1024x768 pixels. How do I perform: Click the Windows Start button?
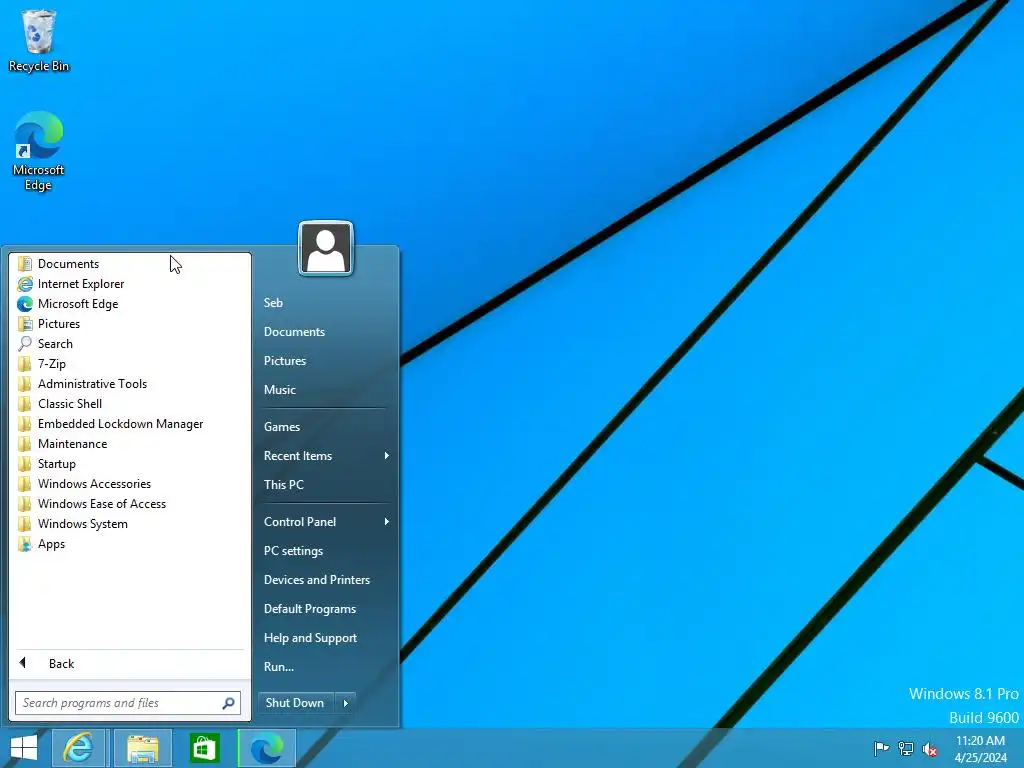coord(24,748)
